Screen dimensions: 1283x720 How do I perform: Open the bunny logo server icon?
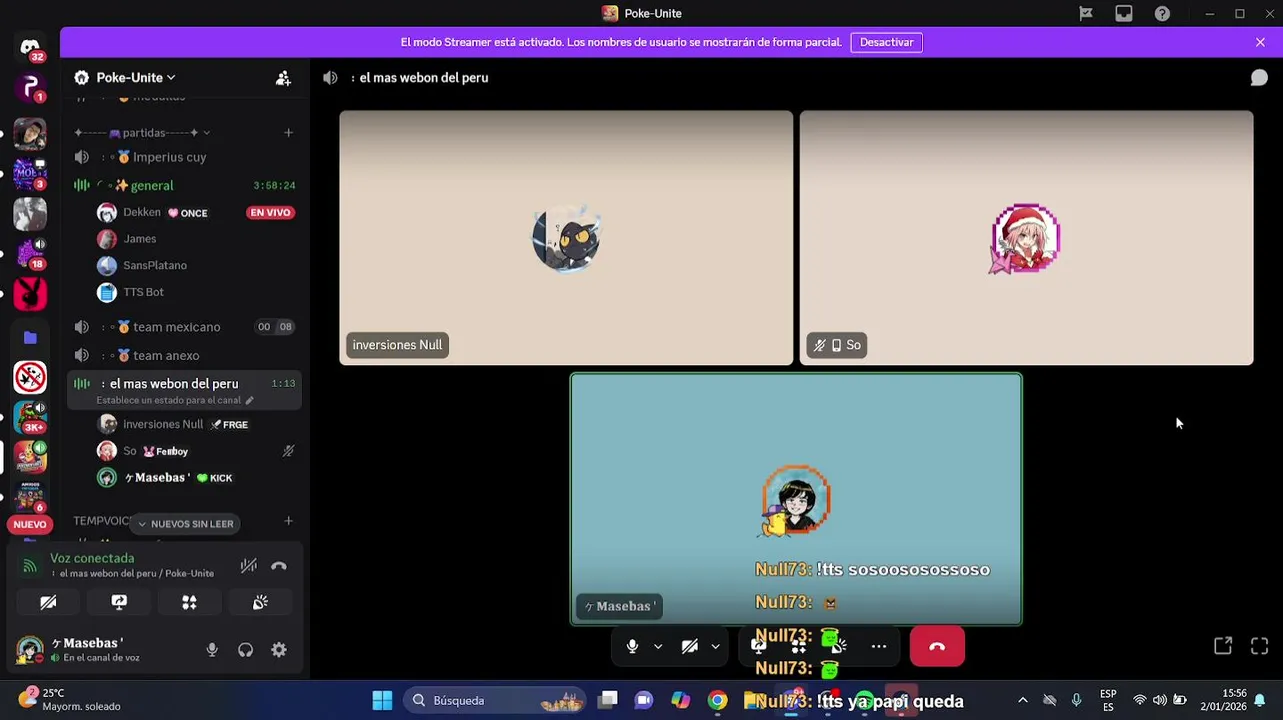tap(30, 294)
